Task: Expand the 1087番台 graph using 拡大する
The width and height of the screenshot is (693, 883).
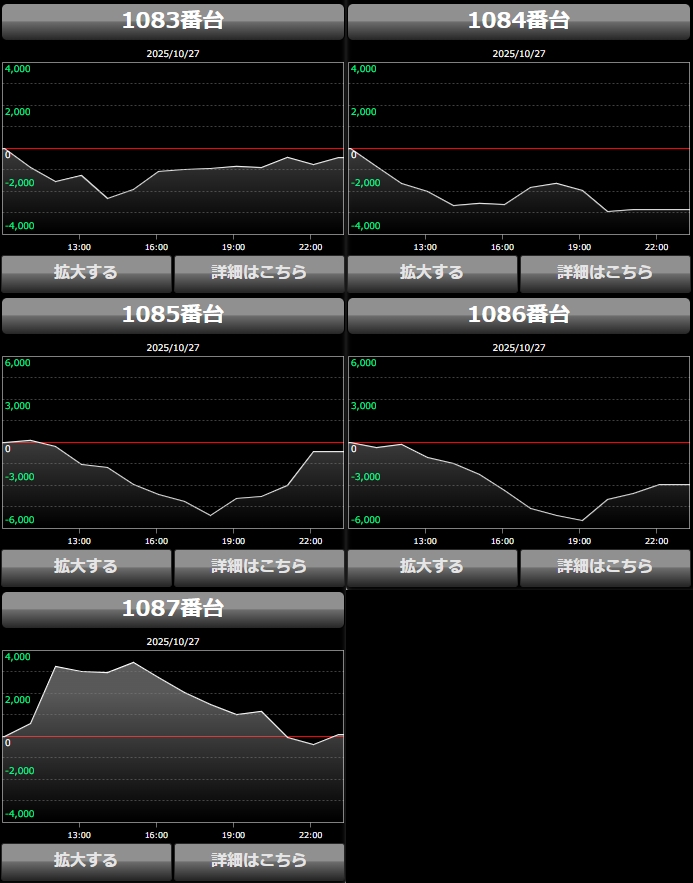Action: [86, 860]
